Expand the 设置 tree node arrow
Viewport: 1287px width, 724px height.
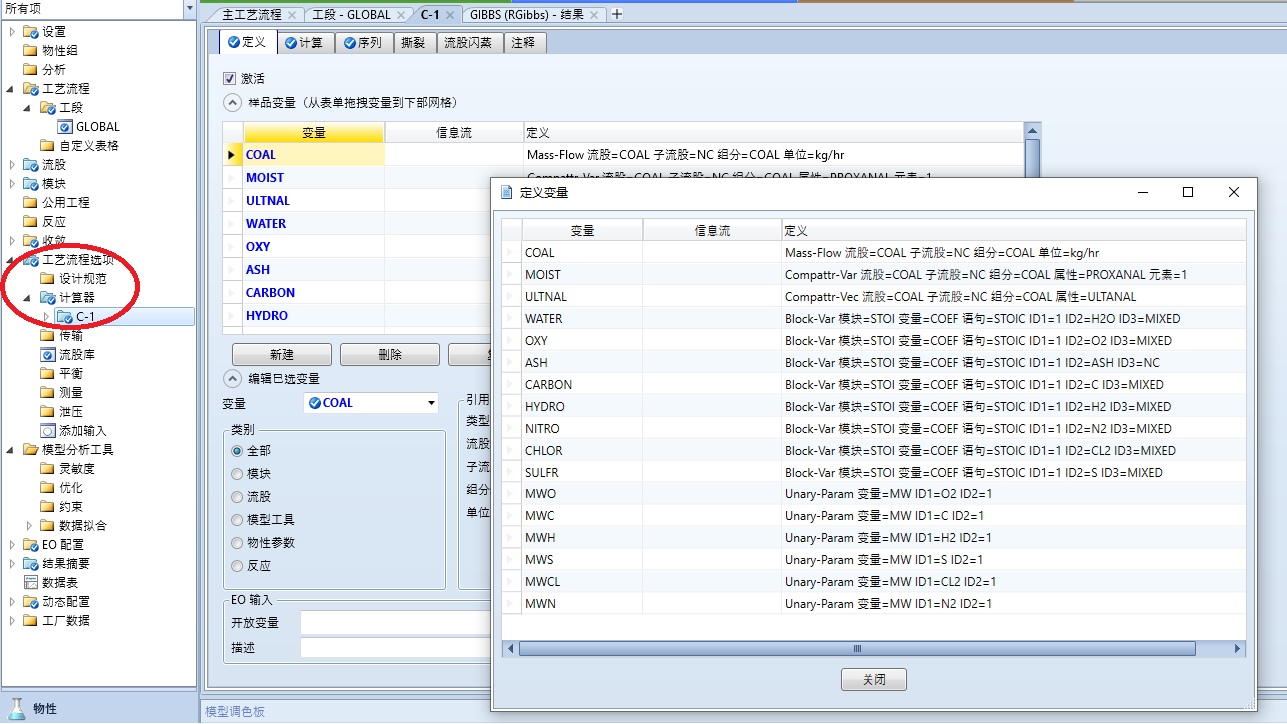pyautogui.click(x=11, y=32)
